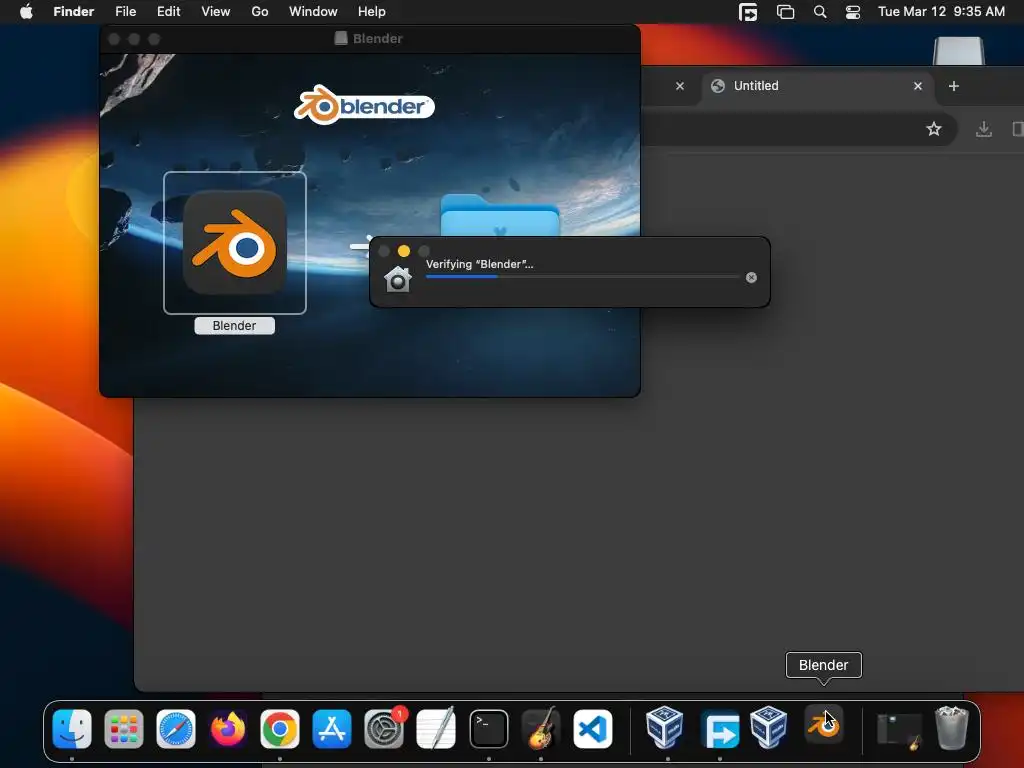Screen dimensions: 1024x768
Task: Click the blue arrow status icon in the menu bar
Action: 748,12
